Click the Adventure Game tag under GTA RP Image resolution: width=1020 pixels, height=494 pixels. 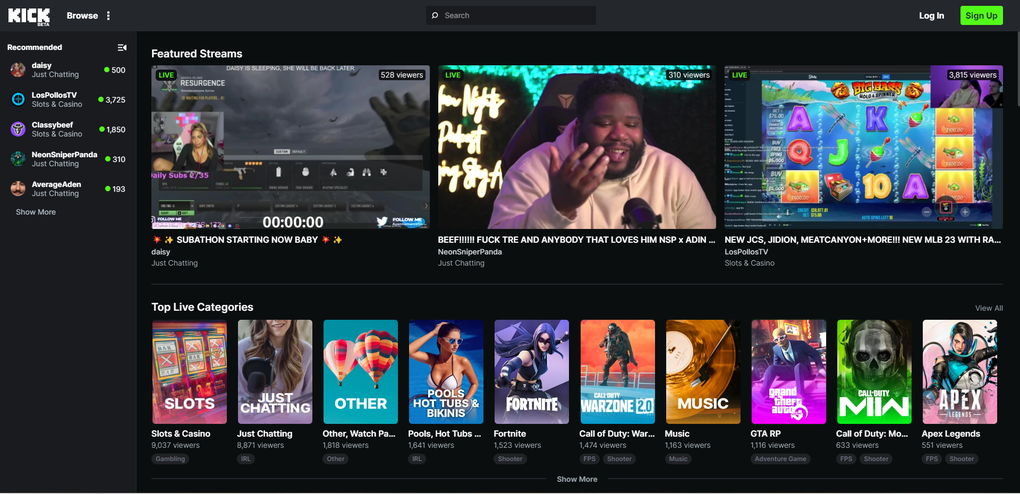coord(781,459)
